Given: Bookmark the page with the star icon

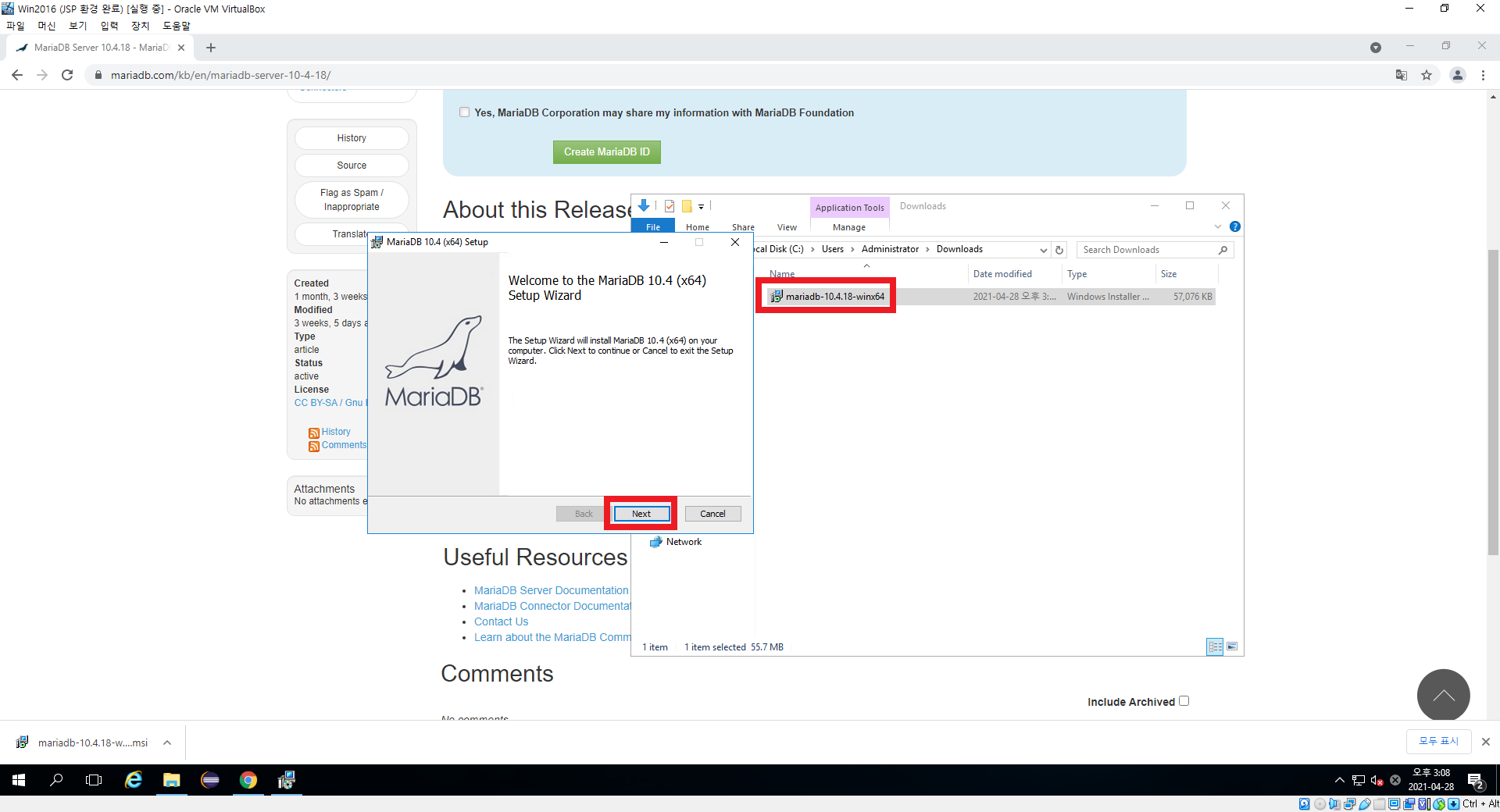Looking at the screenshot, I should (x=1427, y=75).
